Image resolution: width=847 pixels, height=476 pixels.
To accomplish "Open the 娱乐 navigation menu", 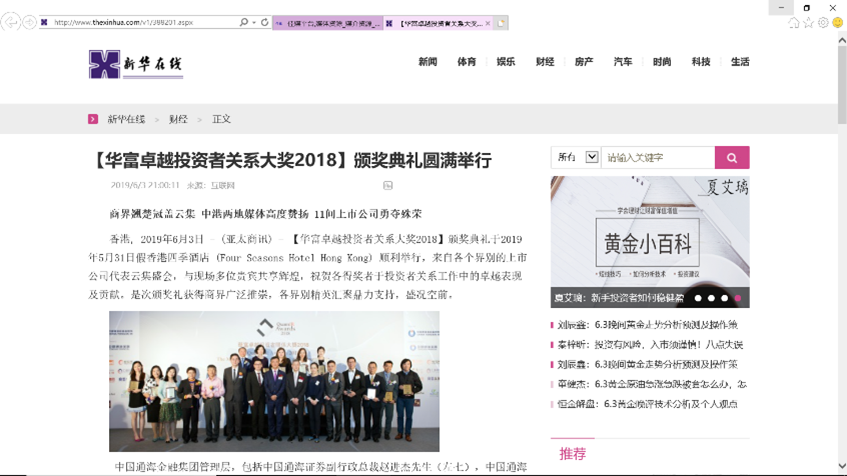I will tap(506, 62).
